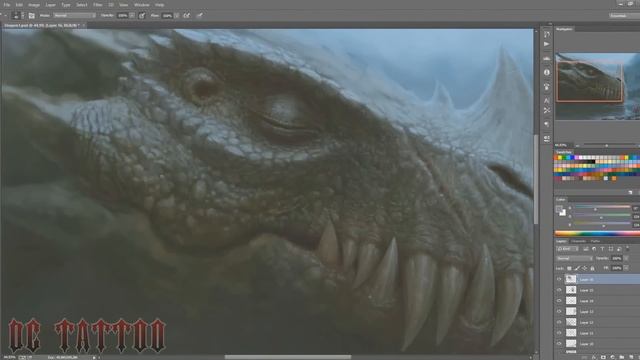Open the Character panel 'A' icon
The width and height of the screenshot is (640, 360).
coord(547,100)
